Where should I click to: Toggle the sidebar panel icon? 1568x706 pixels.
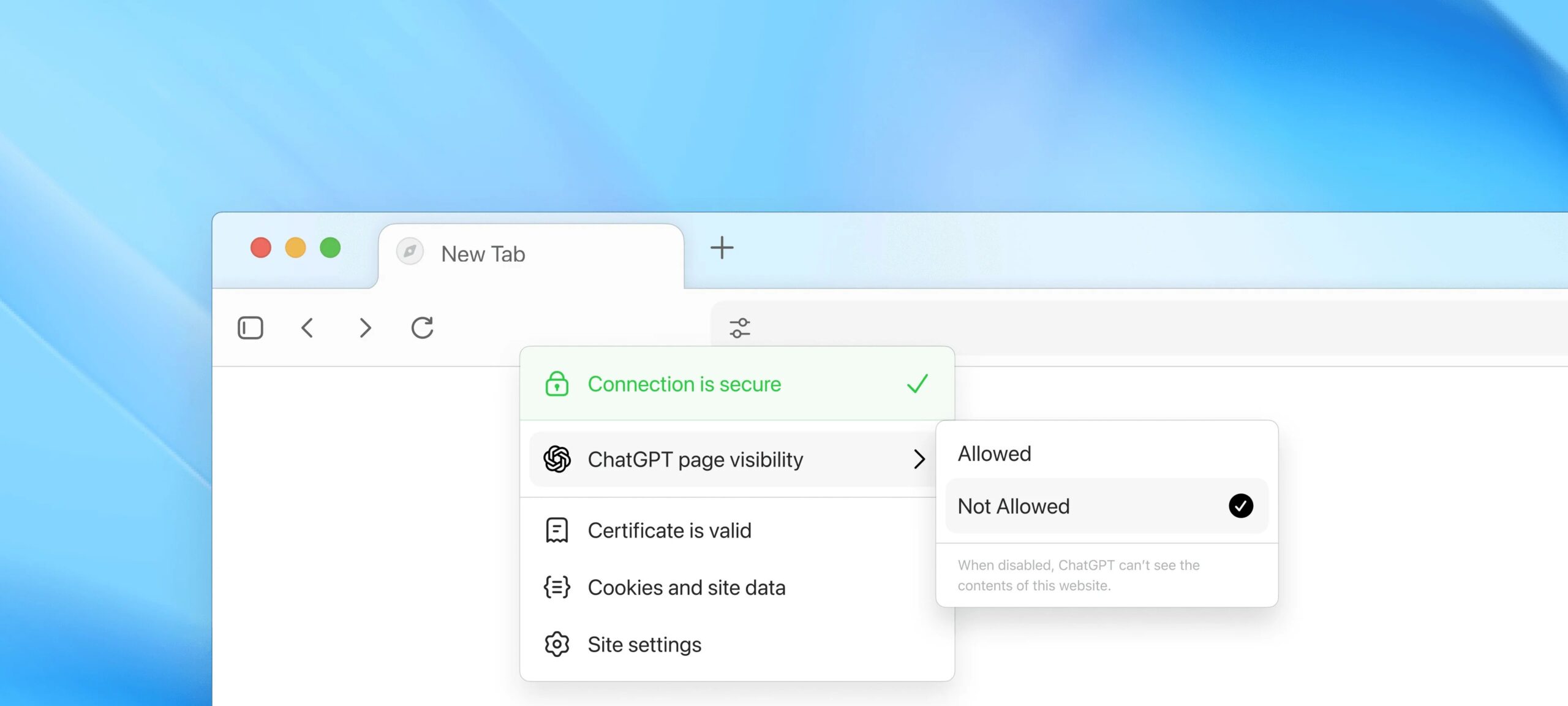click(250, 328)
